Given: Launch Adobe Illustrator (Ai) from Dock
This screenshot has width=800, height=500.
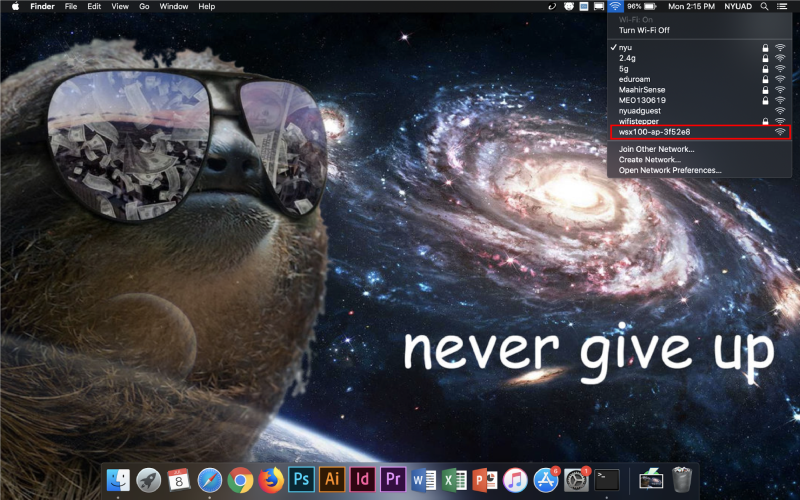Looking at the screenshot, I should (332, 480).
